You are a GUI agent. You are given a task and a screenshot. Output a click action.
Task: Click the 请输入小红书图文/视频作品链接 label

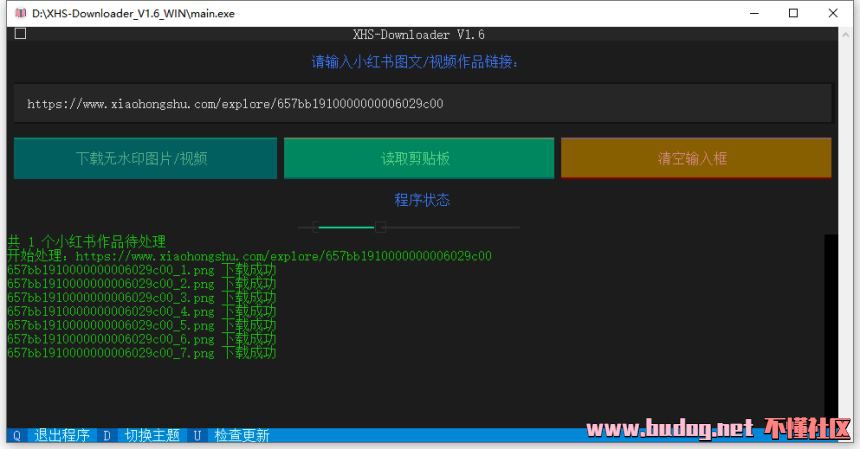tap(415, 62)
